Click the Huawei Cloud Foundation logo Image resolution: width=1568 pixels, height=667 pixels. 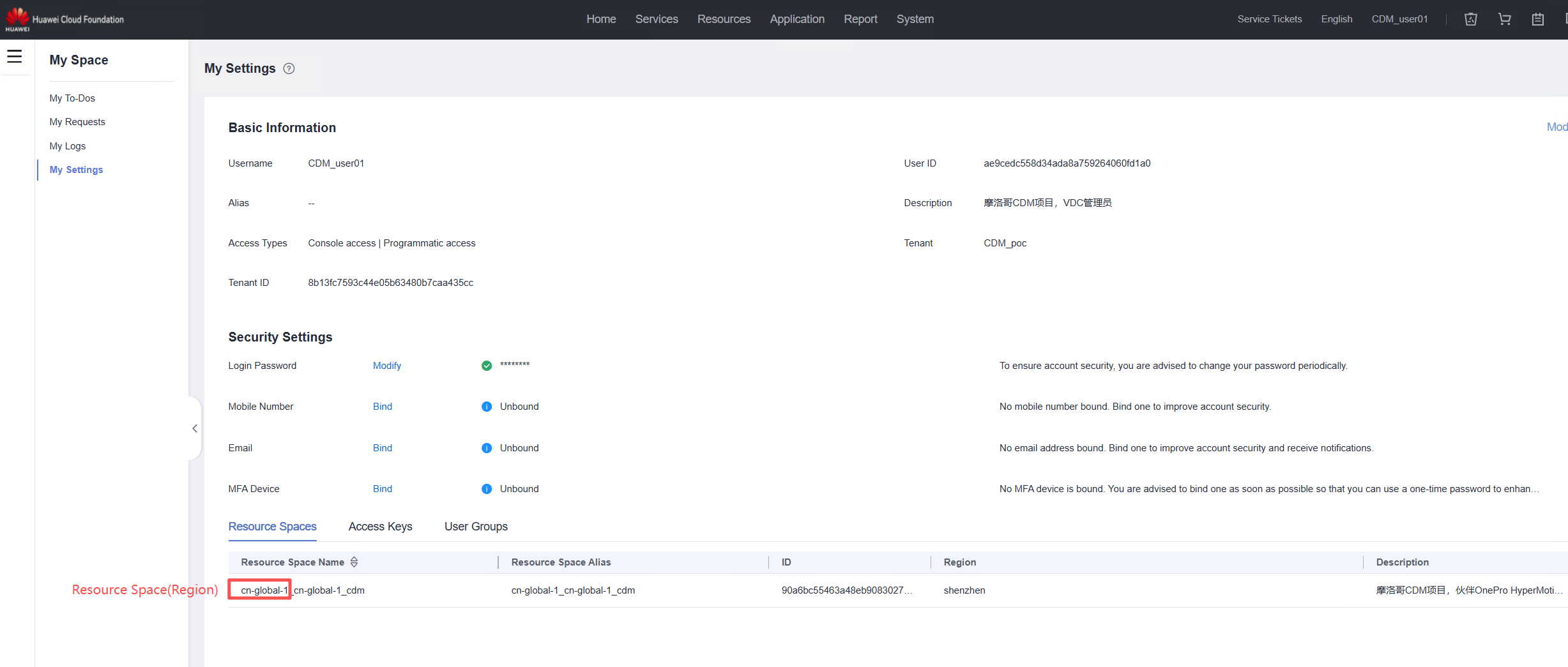click(x=65, y=19)
